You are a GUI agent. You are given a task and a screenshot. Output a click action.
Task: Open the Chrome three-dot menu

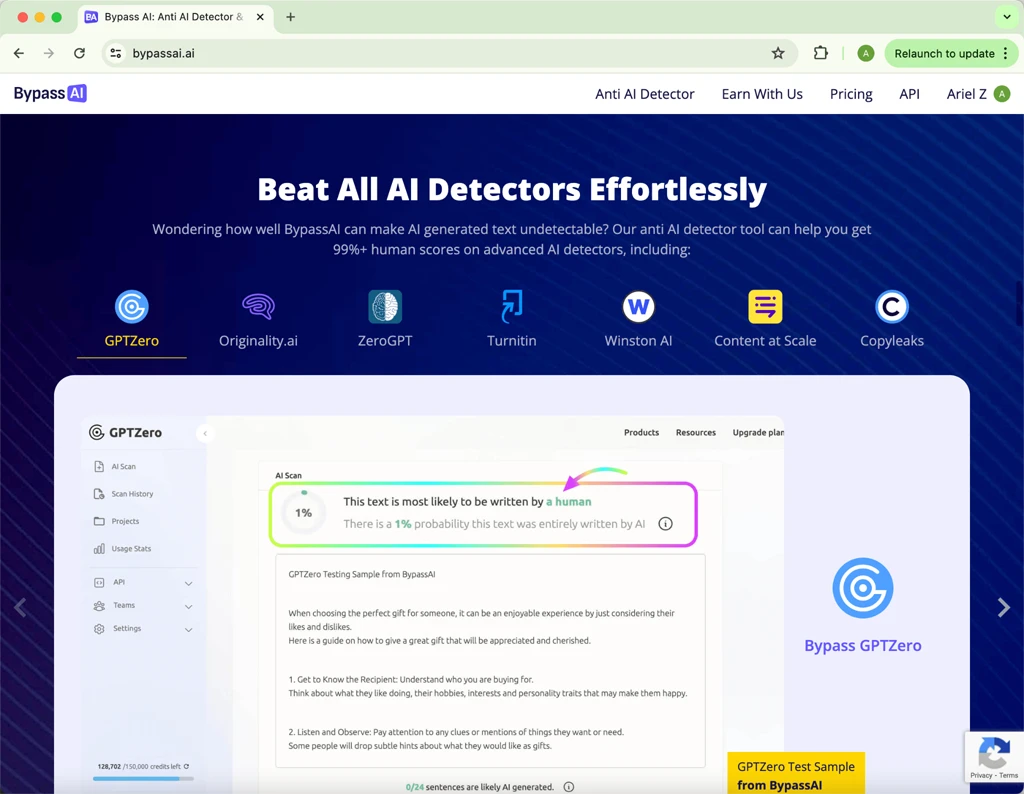[1006, 54]
